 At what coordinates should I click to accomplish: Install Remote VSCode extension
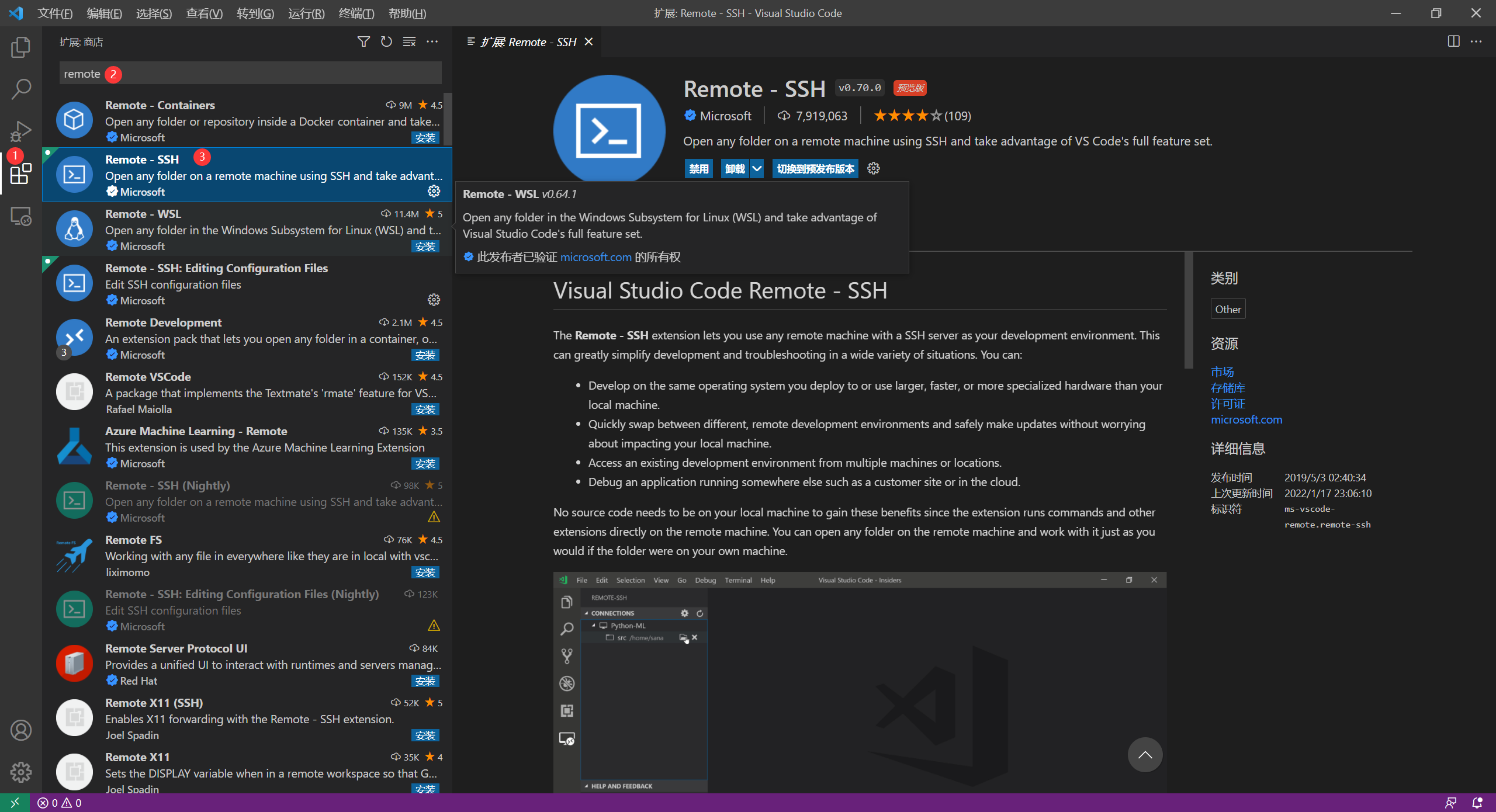pyautogui.click(x=425, y=410)
